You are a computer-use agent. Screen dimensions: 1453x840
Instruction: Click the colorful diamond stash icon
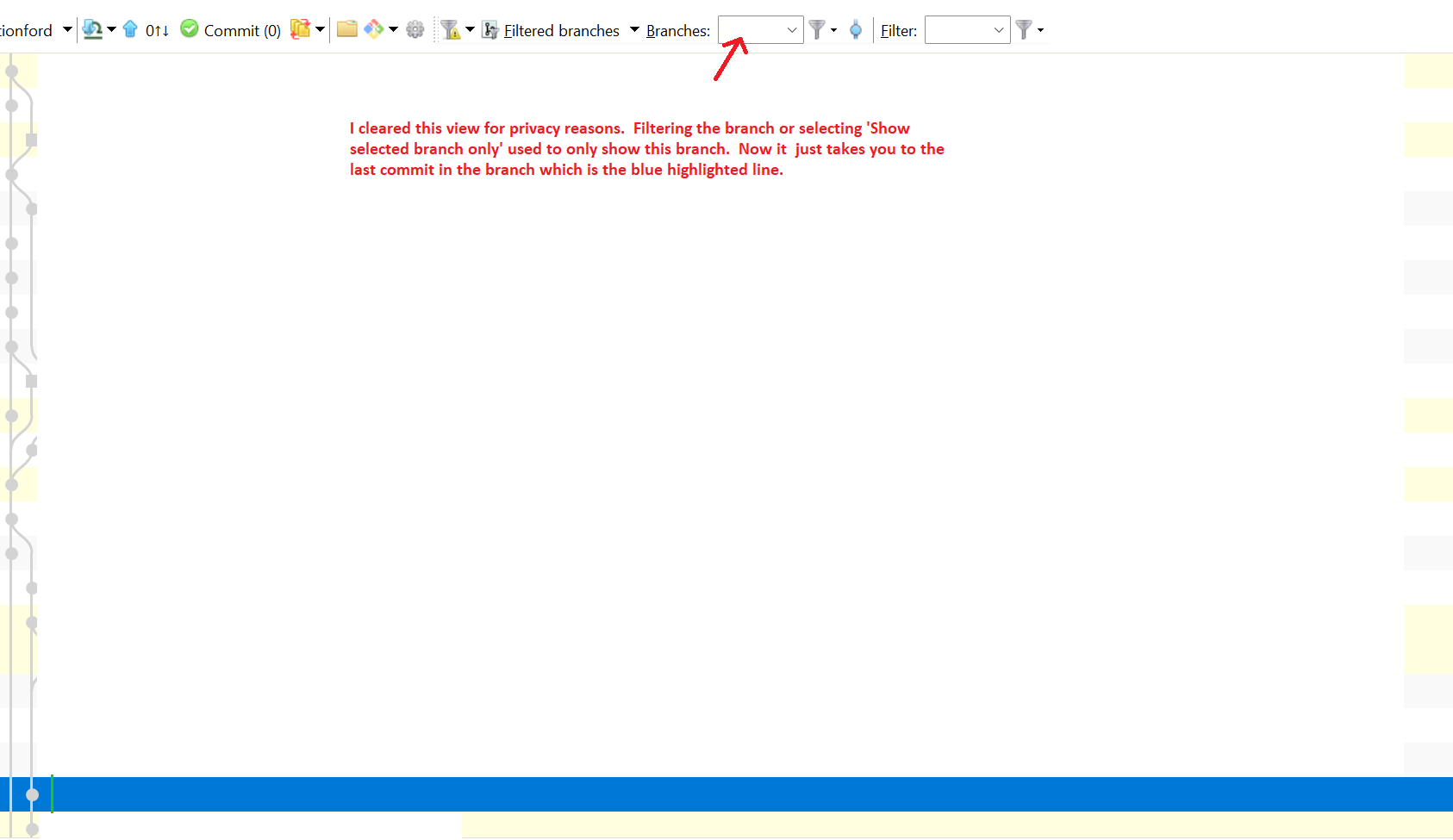(x=375, y=29)
